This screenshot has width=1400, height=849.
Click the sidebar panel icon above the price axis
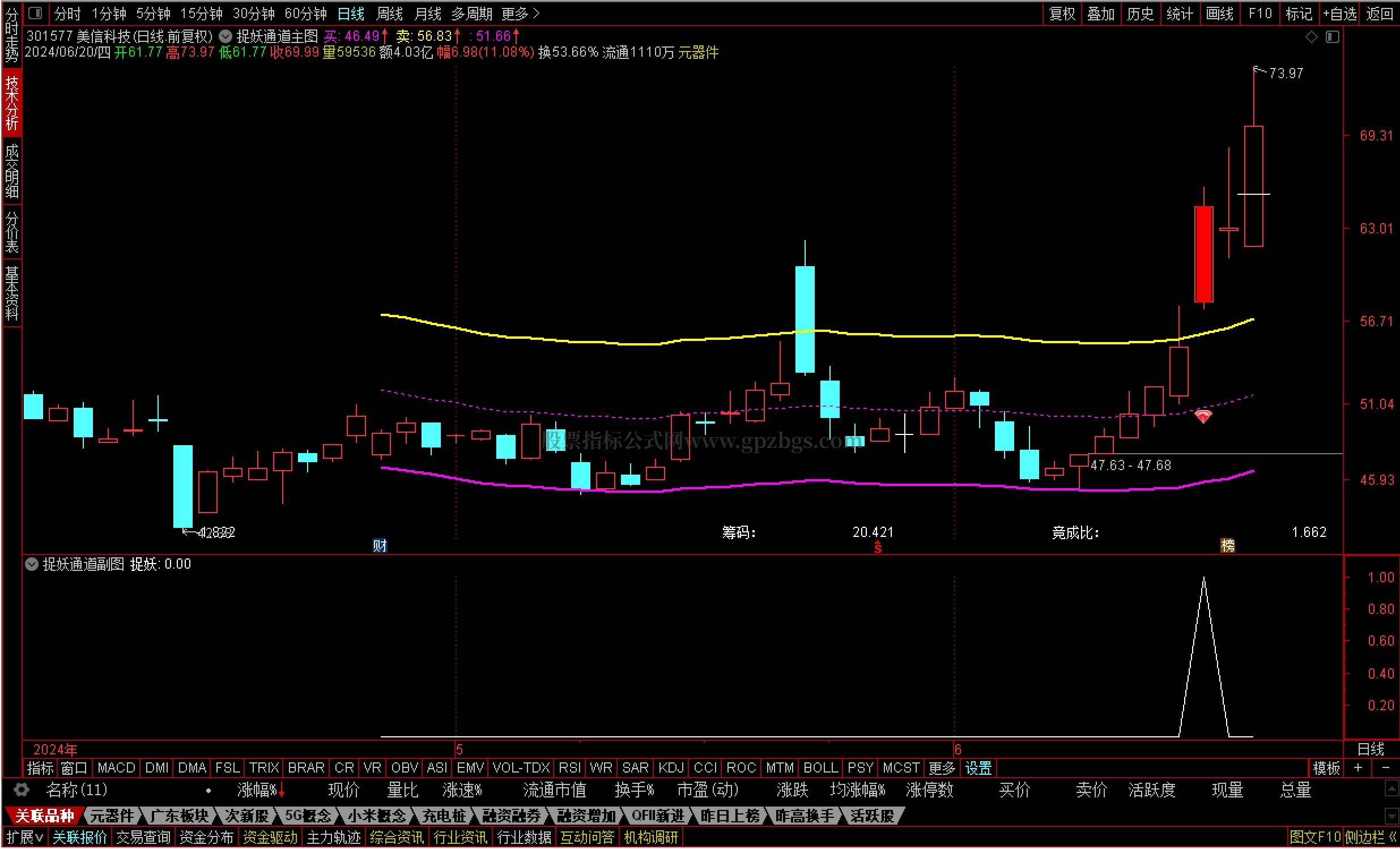click(x=1333, y=37)
